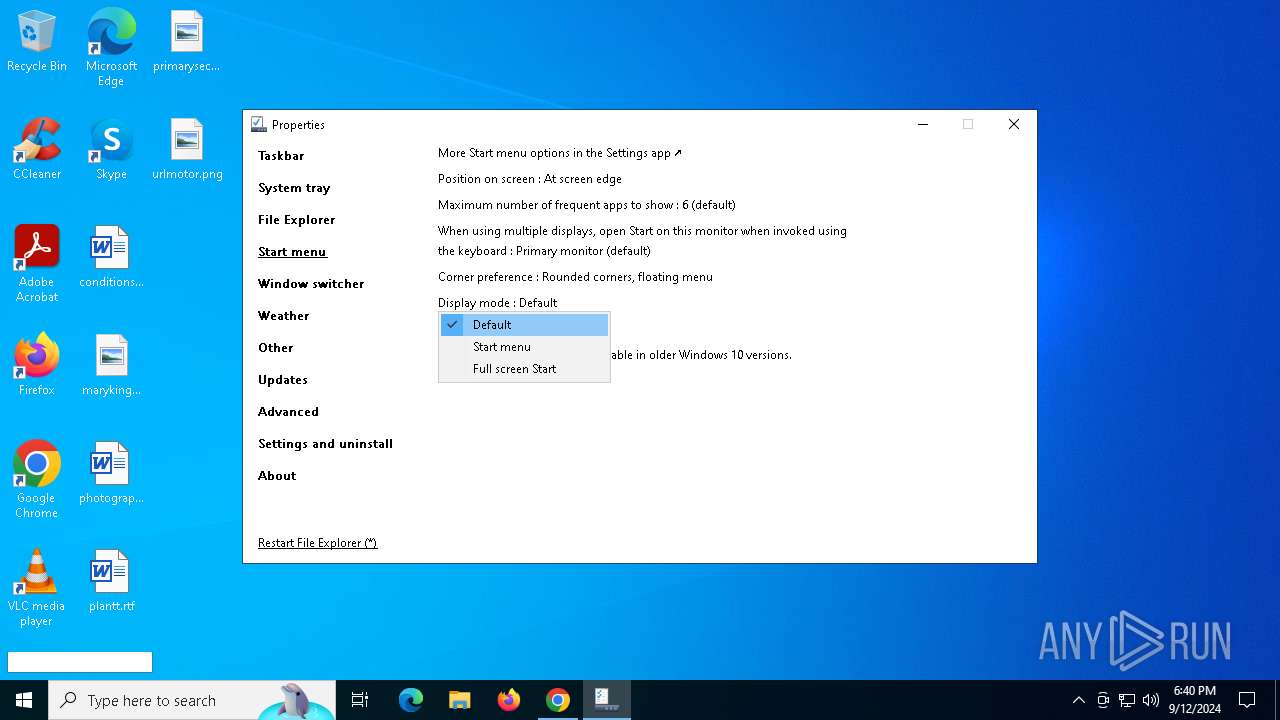
Task: Switch to the Advanced section
Action: click(x=288, y=412)
